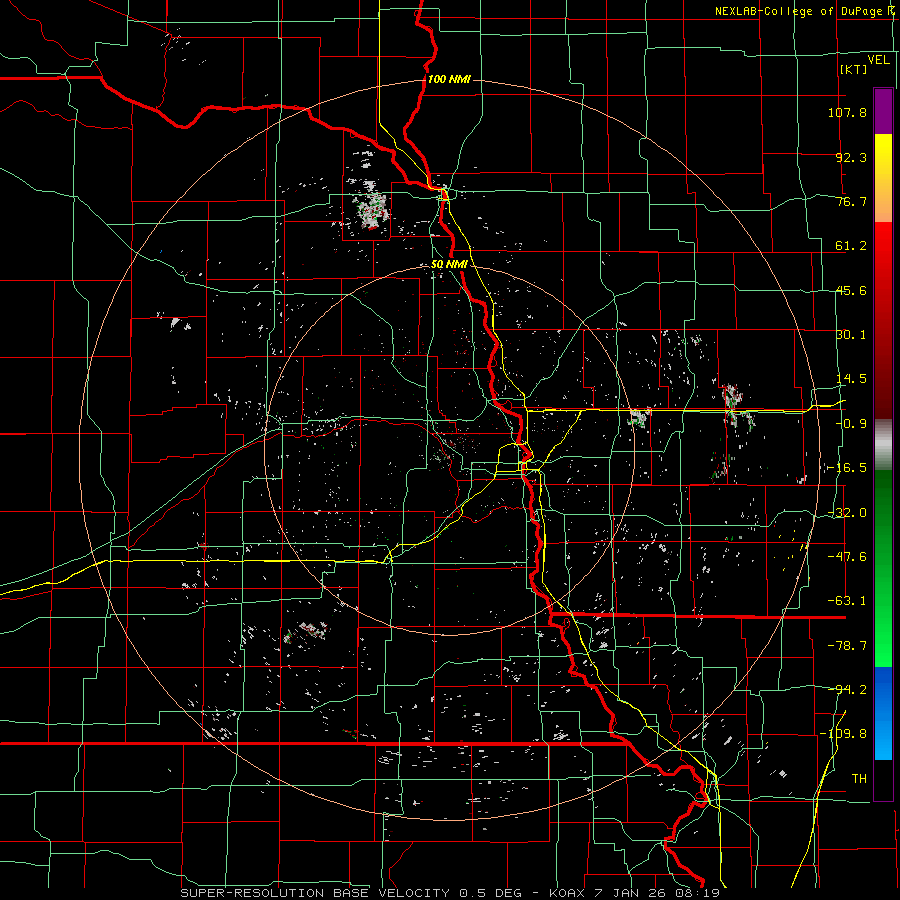Pick the yellow-orange segment of the color bar
This screenshot has width=900, height=900.
pos(883,178)
